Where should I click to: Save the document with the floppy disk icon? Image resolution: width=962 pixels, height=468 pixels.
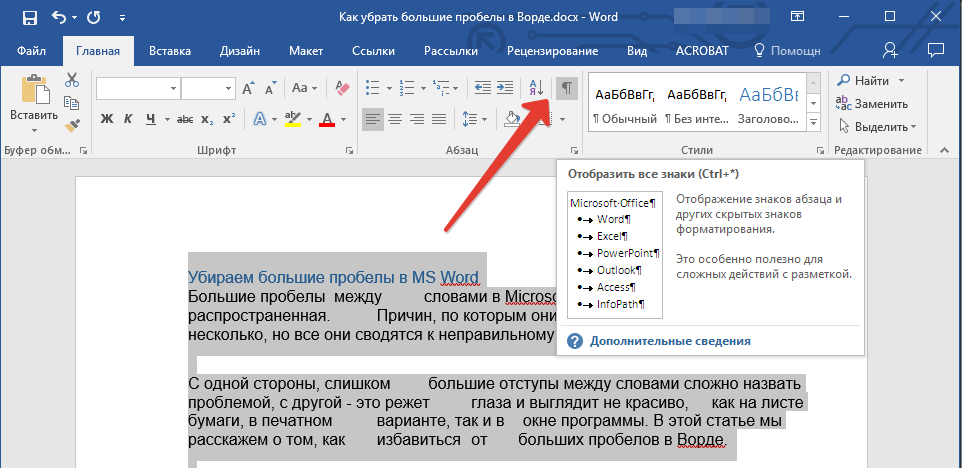29,17
